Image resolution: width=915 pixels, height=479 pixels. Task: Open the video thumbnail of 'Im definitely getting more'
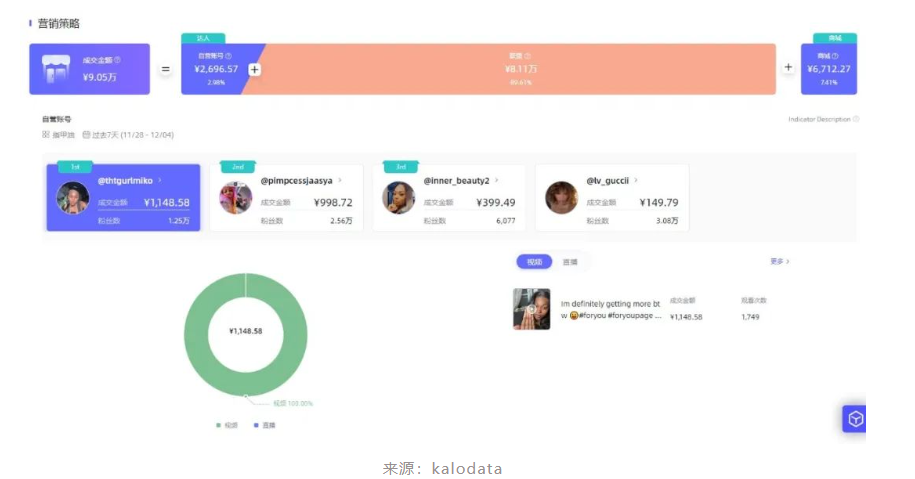point(532,309)
